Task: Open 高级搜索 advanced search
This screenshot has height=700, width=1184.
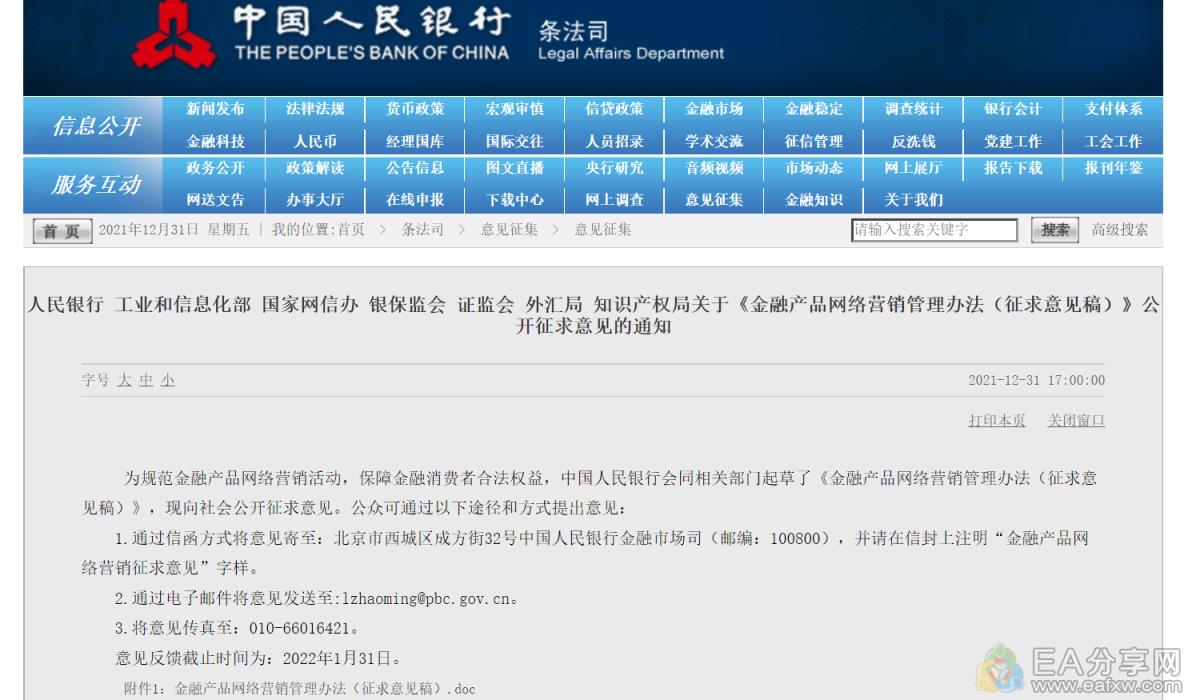Action: [x=1119, y=230]
